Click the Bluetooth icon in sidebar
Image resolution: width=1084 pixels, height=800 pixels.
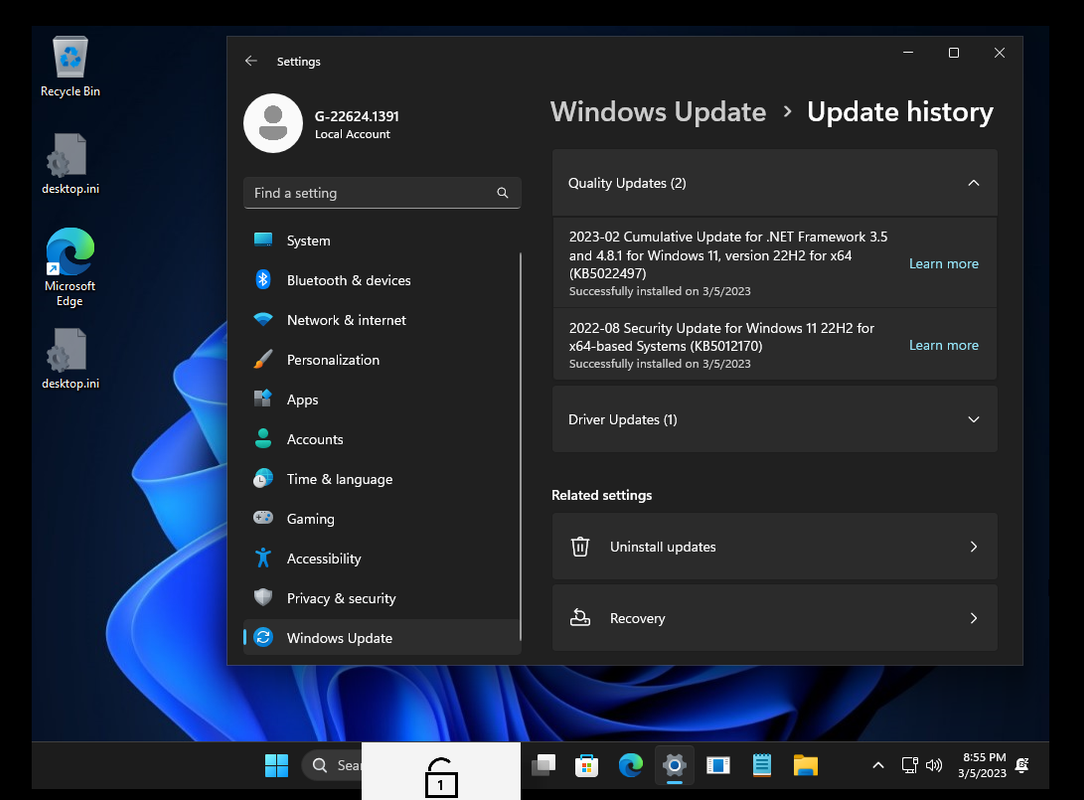[x=263, y=279]
